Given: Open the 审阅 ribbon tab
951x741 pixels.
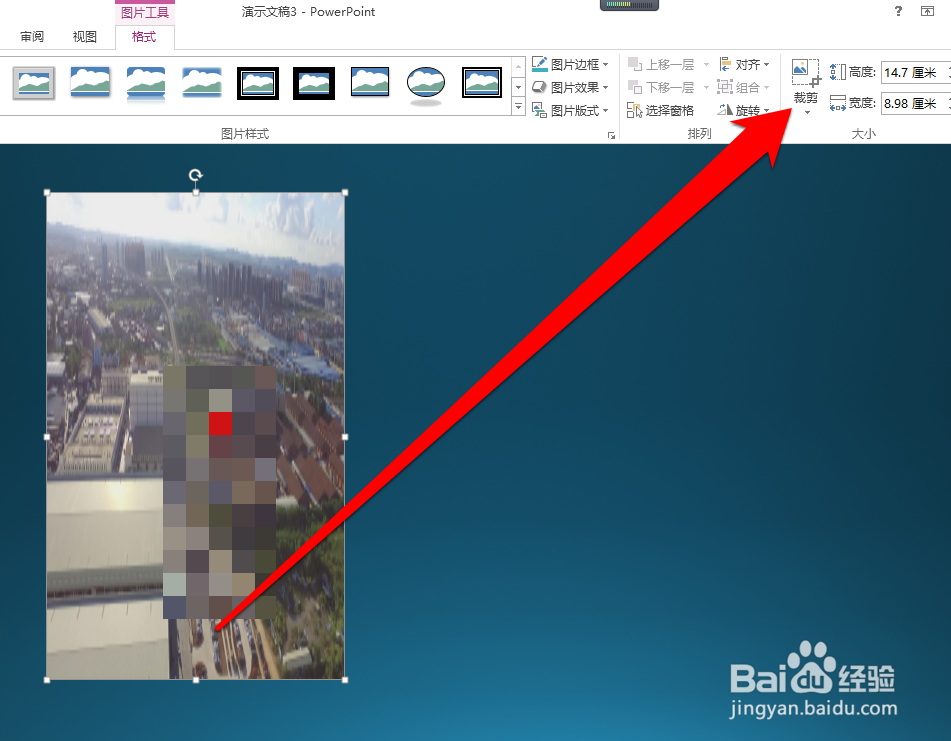Looking at the screenshot, I should 32,37.
